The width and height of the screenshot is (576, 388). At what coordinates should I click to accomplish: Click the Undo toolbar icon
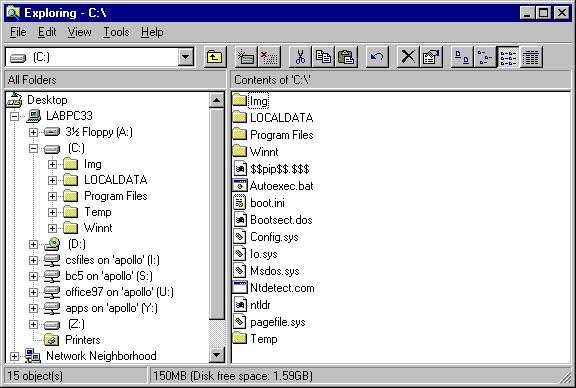pos(377,57)
